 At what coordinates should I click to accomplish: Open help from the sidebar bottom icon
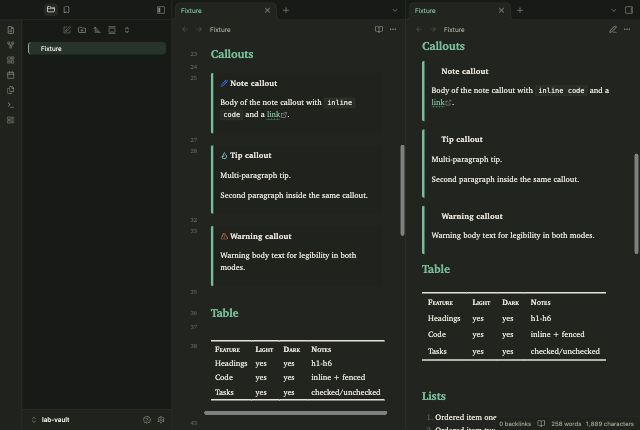[x=147, y=419]
